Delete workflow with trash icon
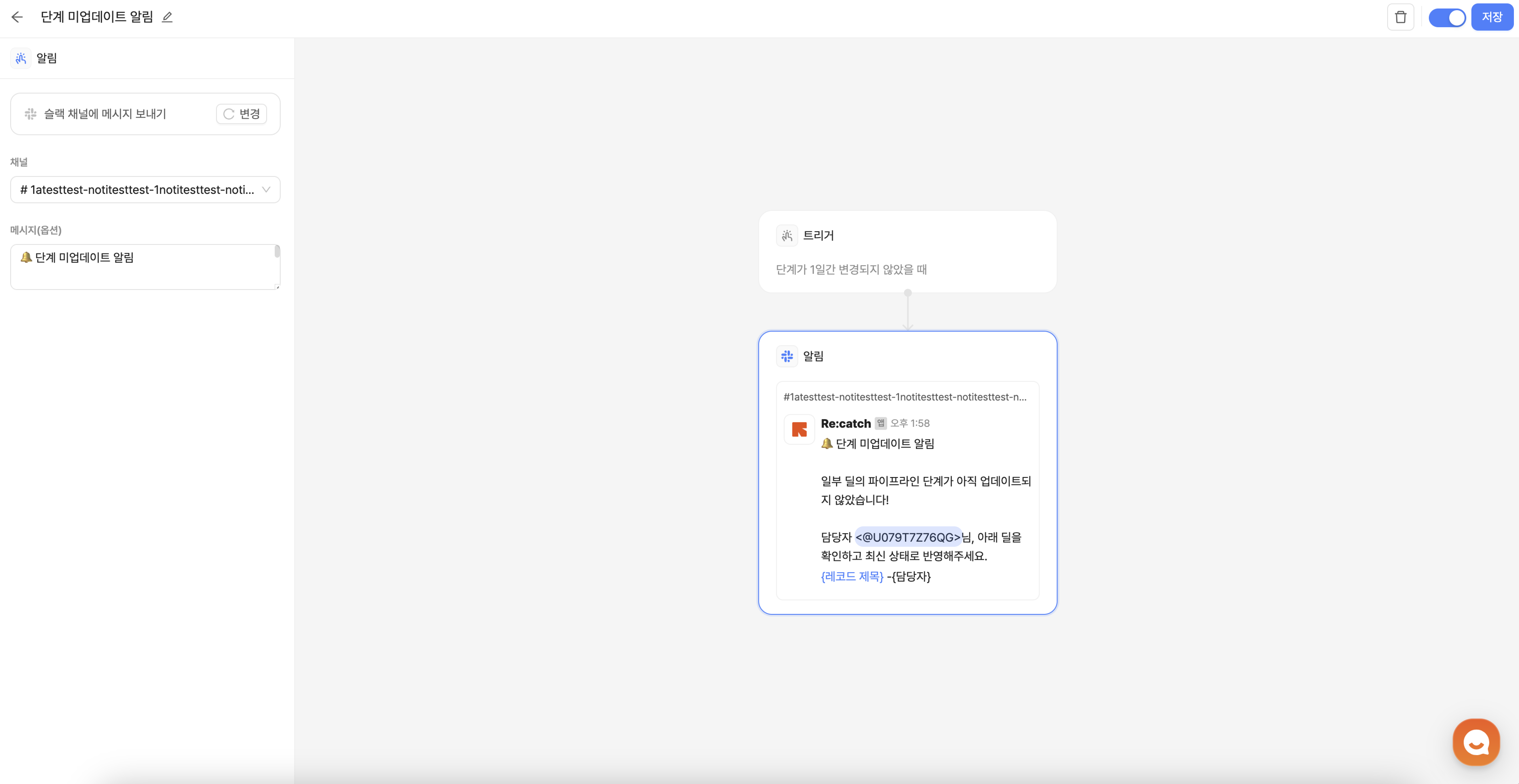The width and height of the screenshot is (1519, 784). [x=1400, y=17]
